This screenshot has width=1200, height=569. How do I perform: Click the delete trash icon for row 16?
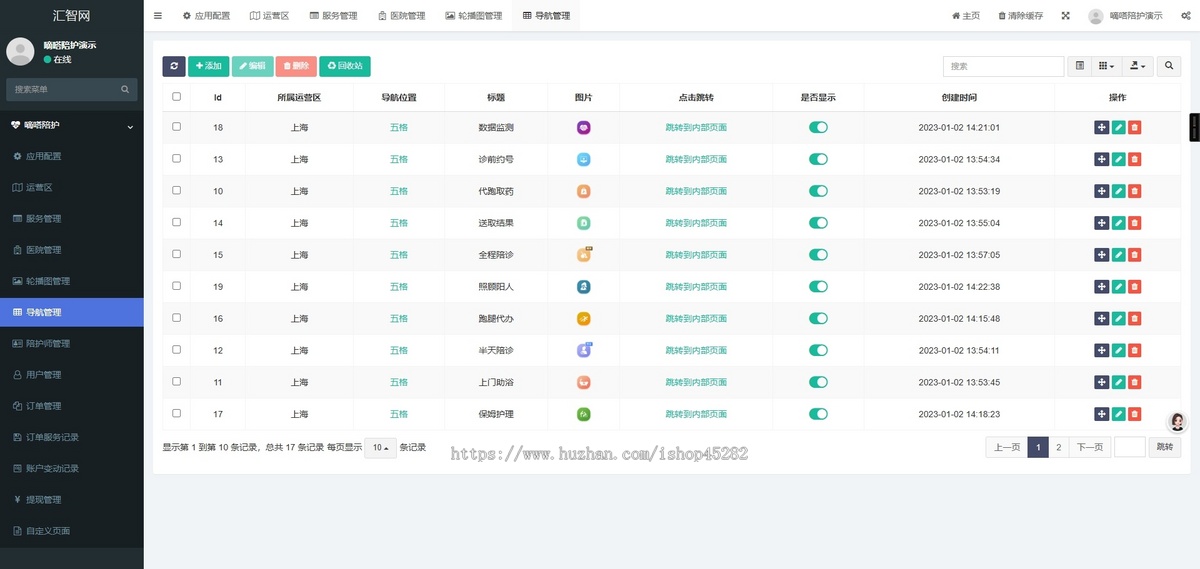(1134, 318)
